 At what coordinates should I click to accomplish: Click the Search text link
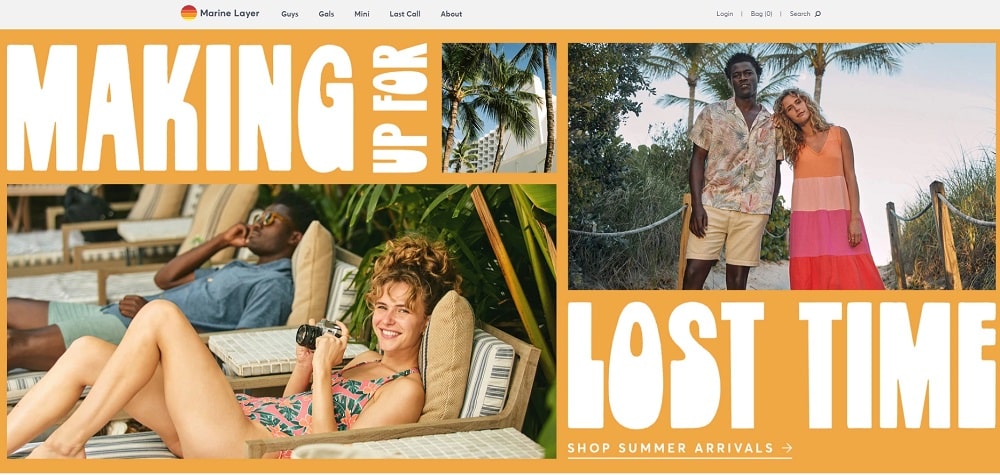pyautogui.click(x=800, y=13)
